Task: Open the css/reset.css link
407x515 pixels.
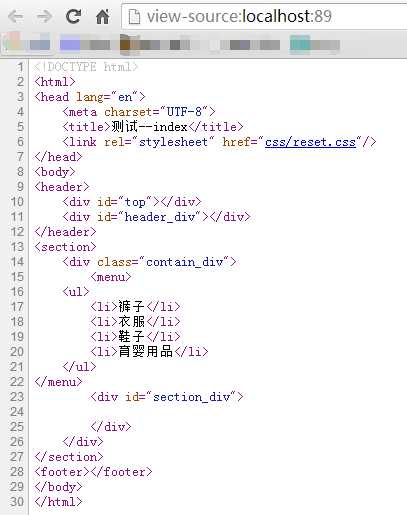Action: pyautogui.click(x=310, y=142)
